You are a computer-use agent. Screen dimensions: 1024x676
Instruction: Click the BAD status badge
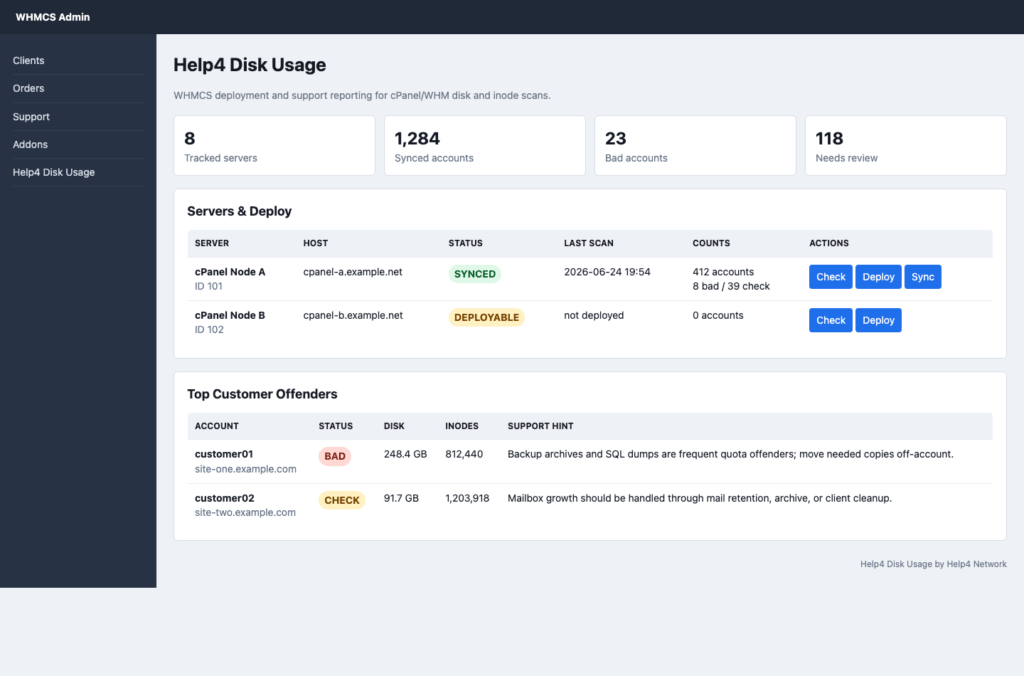335,457
